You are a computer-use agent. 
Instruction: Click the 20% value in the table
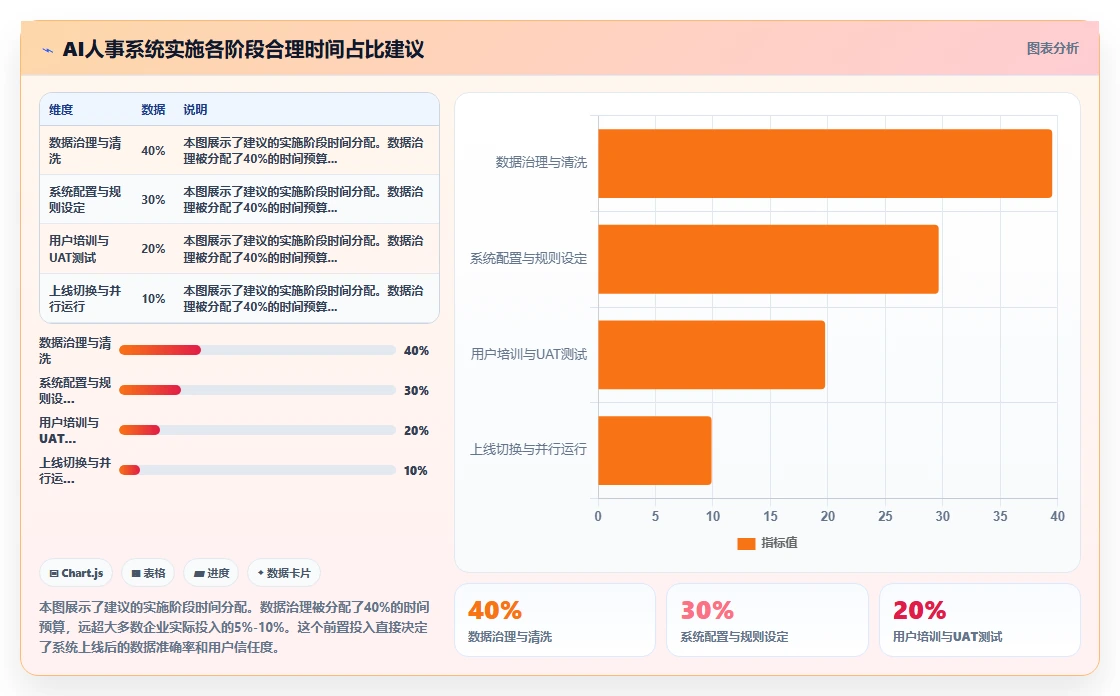(153, 249)
